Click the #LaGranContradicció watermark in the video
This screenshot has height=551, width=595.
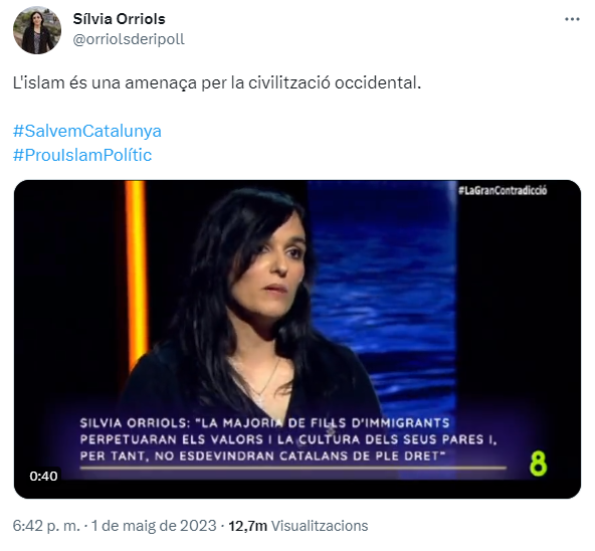[x=502, y=190]
